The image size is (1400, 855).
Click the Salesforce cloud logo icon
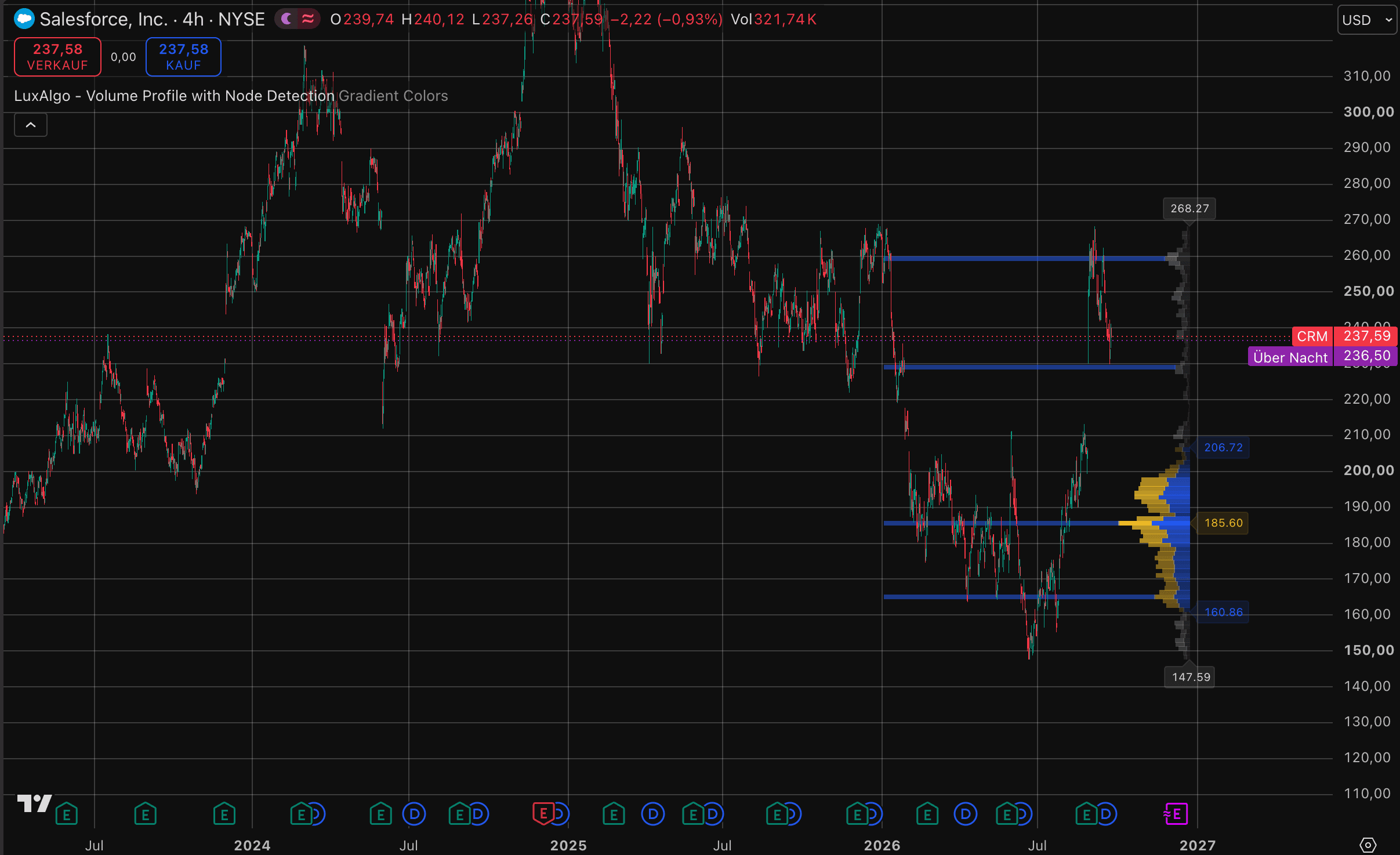click(24, 19)
